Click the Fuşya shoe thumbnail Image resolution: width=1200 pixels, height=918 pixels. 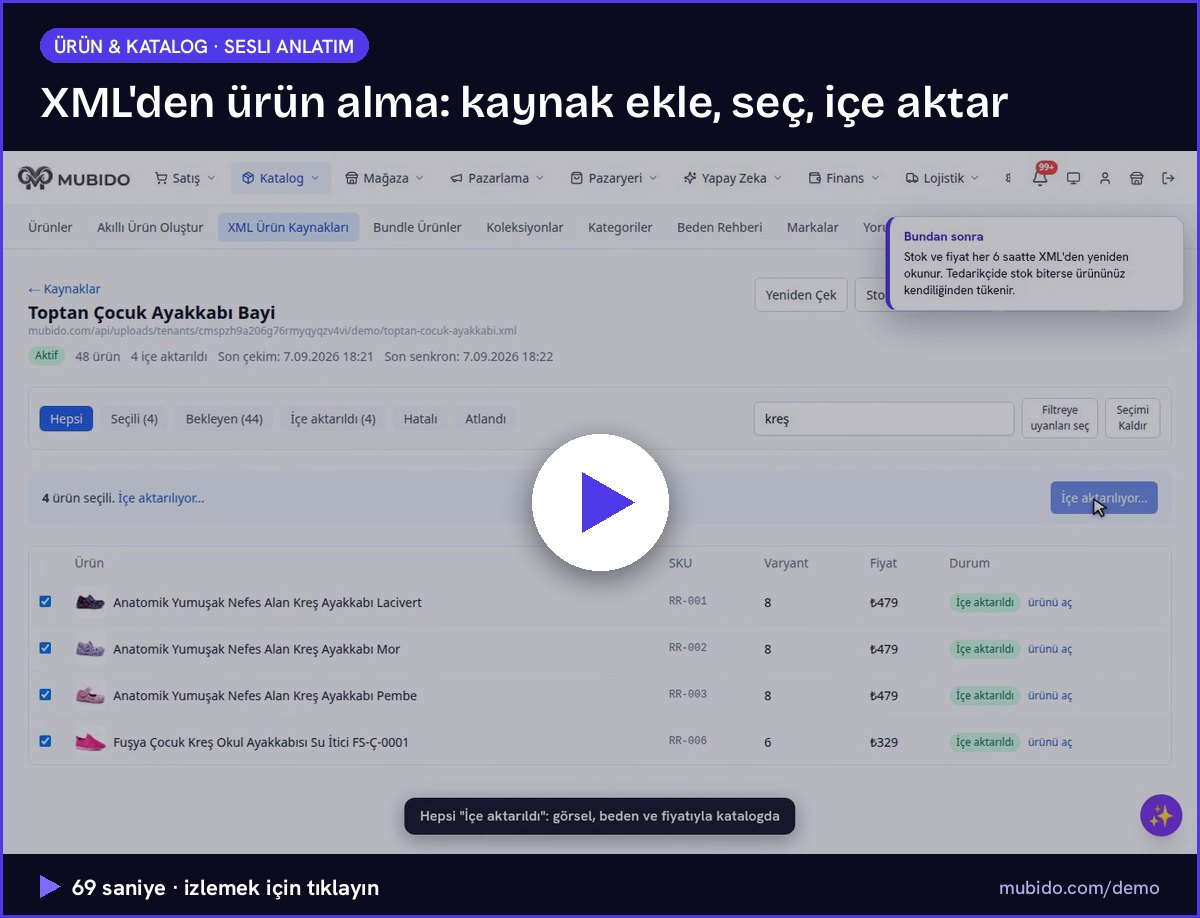coord(90,742)
